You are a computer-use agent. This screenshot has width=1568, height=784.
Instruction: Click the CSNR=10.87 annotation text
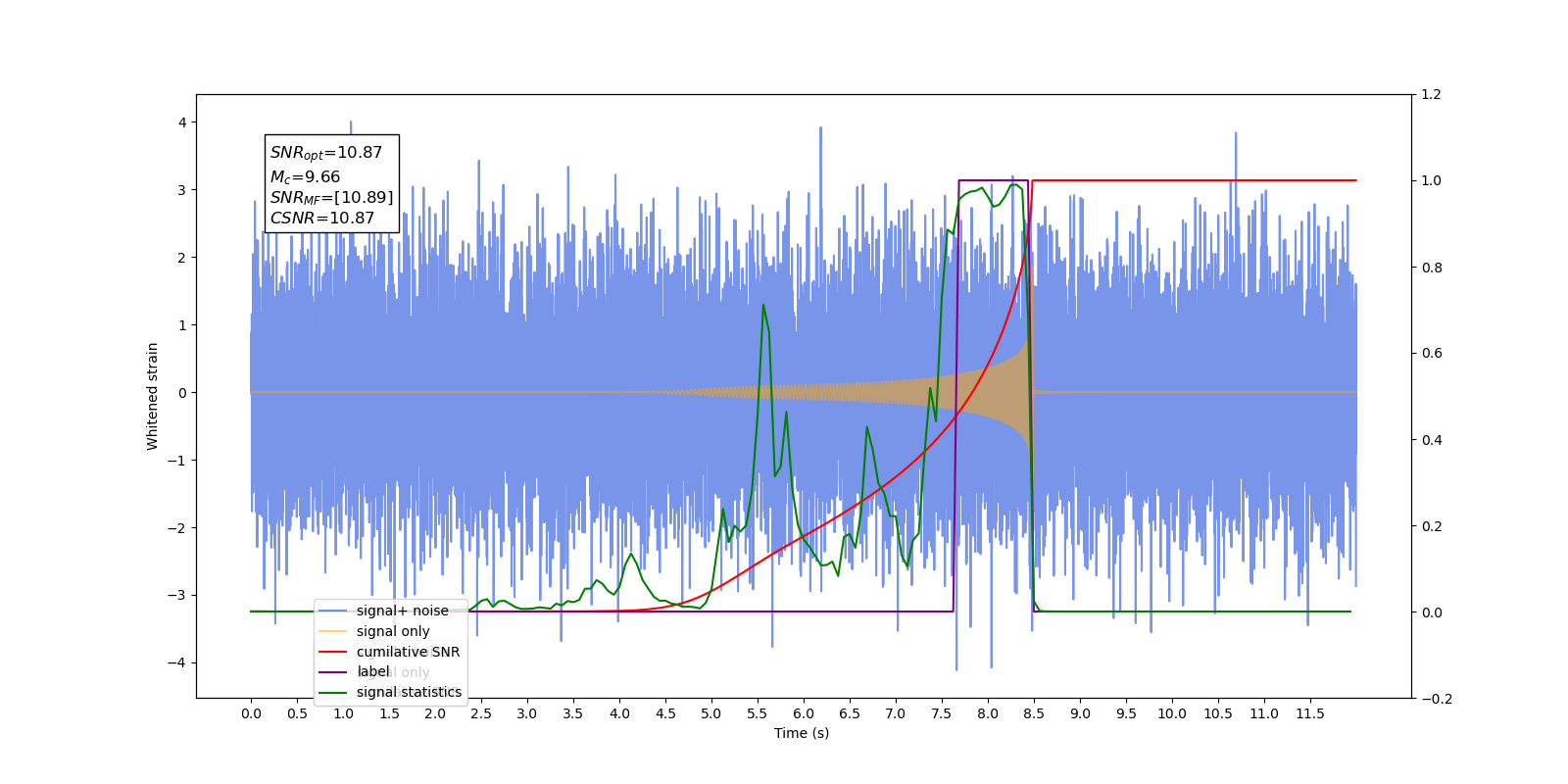(x=322, y=219)
